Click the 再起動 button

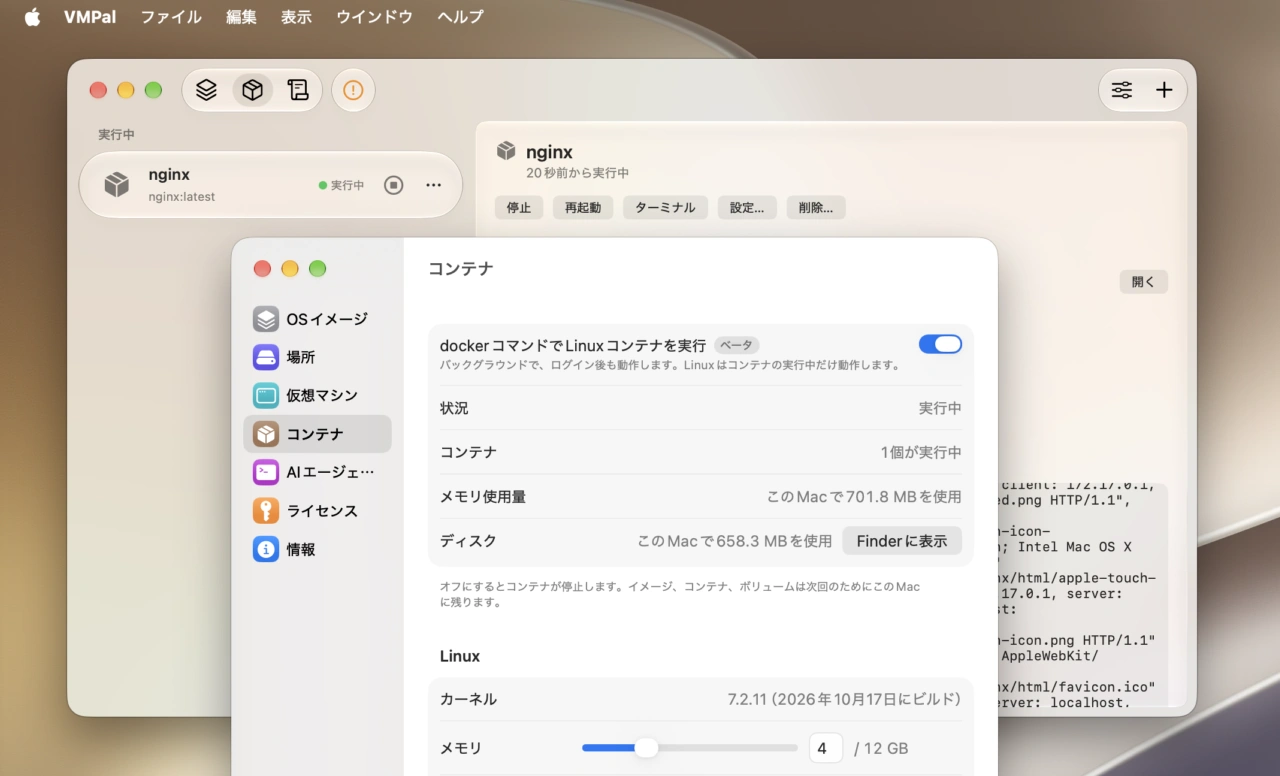click(x=583, y=208)
